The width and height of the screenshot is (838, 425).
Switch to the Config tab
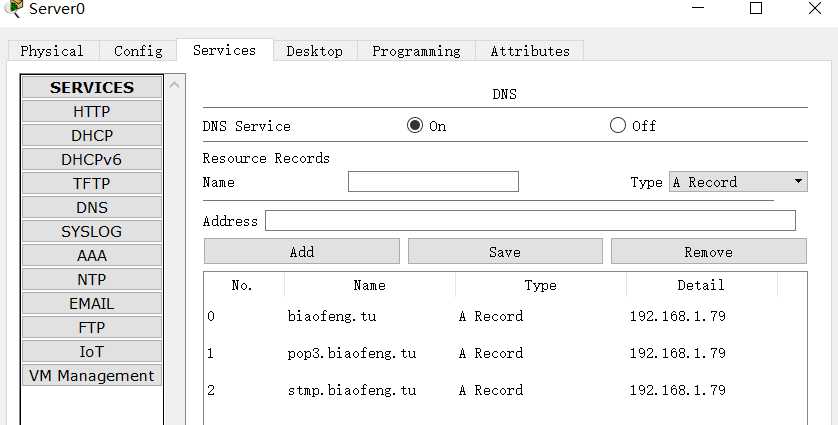click(x=138, y=51)
